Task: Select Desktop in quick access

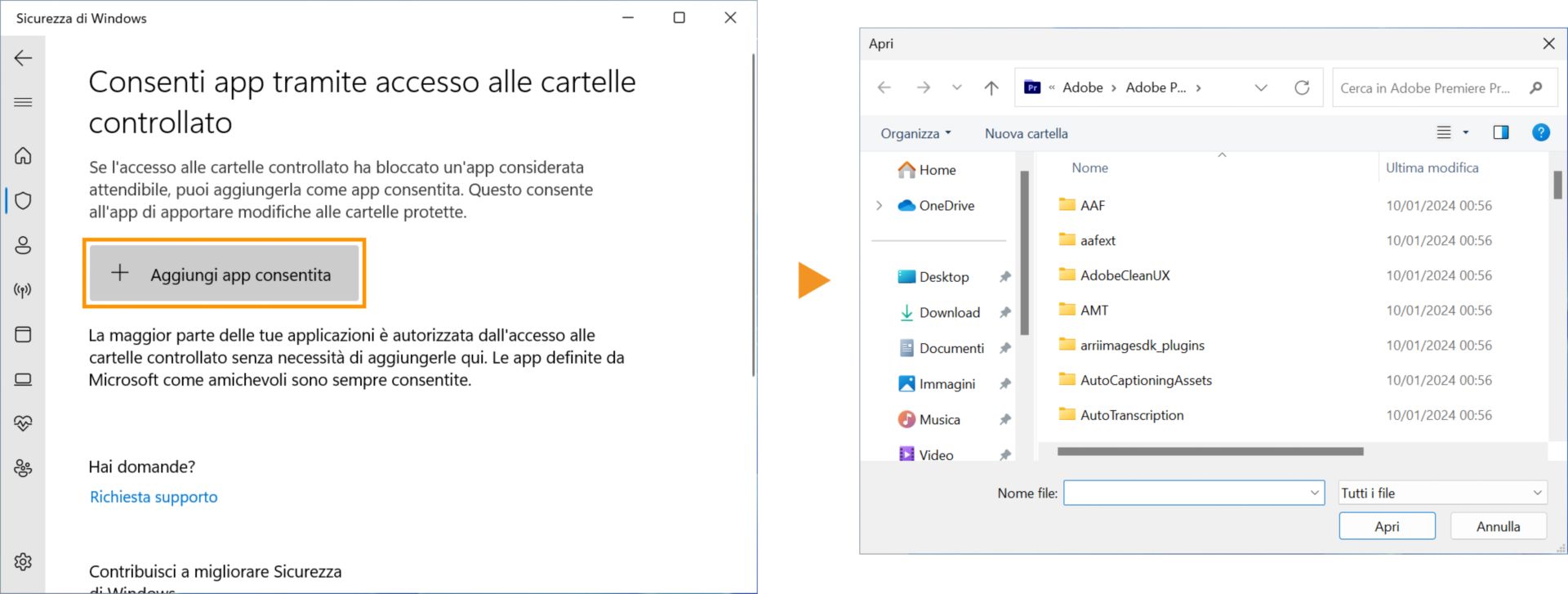Action: [x=933, y=277]
